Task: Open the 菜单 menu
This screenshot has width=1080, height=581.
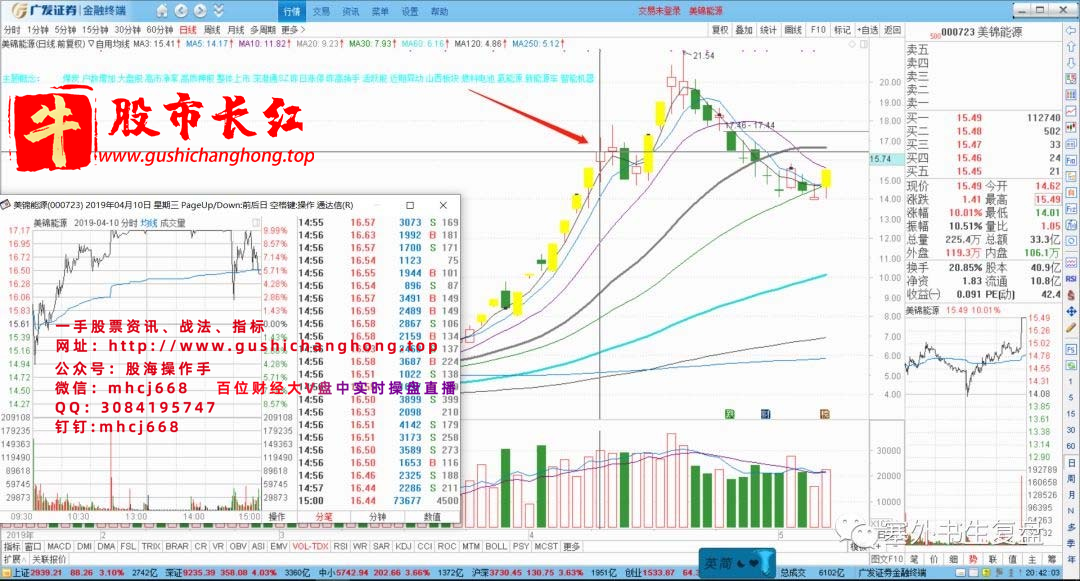Action: point(380,11)
